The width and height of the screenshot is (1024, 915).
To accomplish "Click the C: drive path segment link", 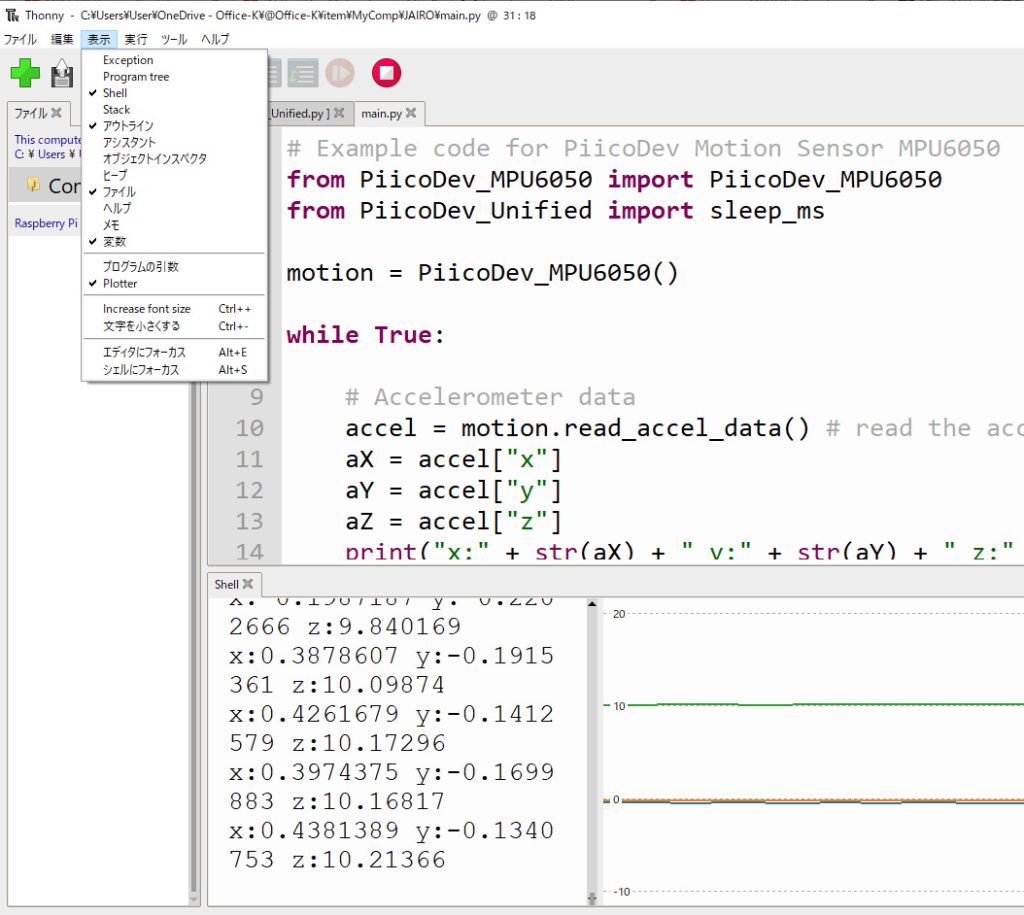I will tap(19, 154).
